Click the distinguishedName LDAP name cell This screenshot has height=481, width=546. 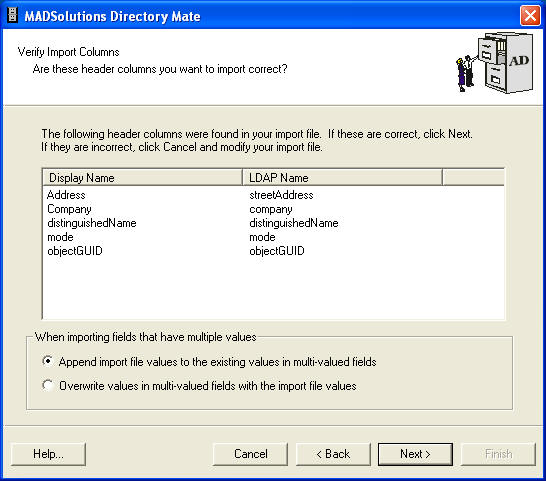tap(294, 223)
